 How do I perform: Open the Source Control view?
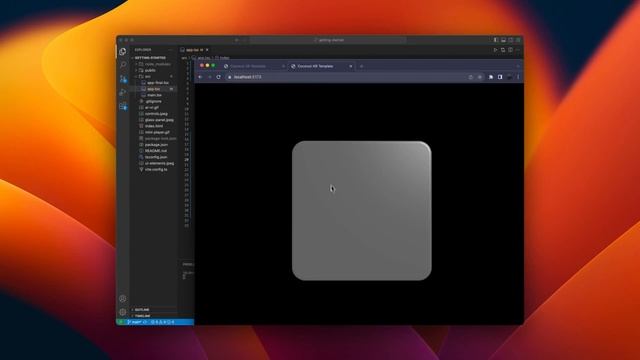tap(123, 79)
